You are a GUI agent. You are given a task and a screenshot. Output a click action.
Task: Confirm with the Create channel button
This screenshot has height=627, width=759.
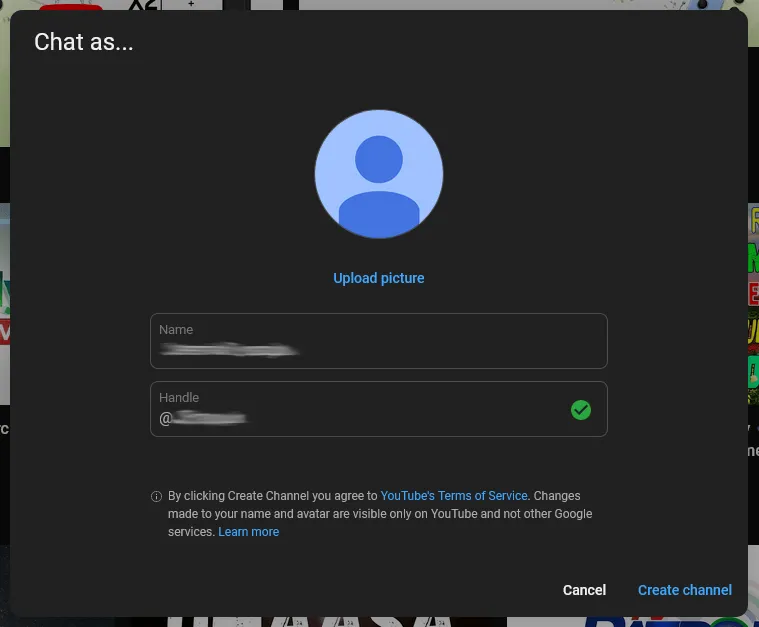coord(684,590)
